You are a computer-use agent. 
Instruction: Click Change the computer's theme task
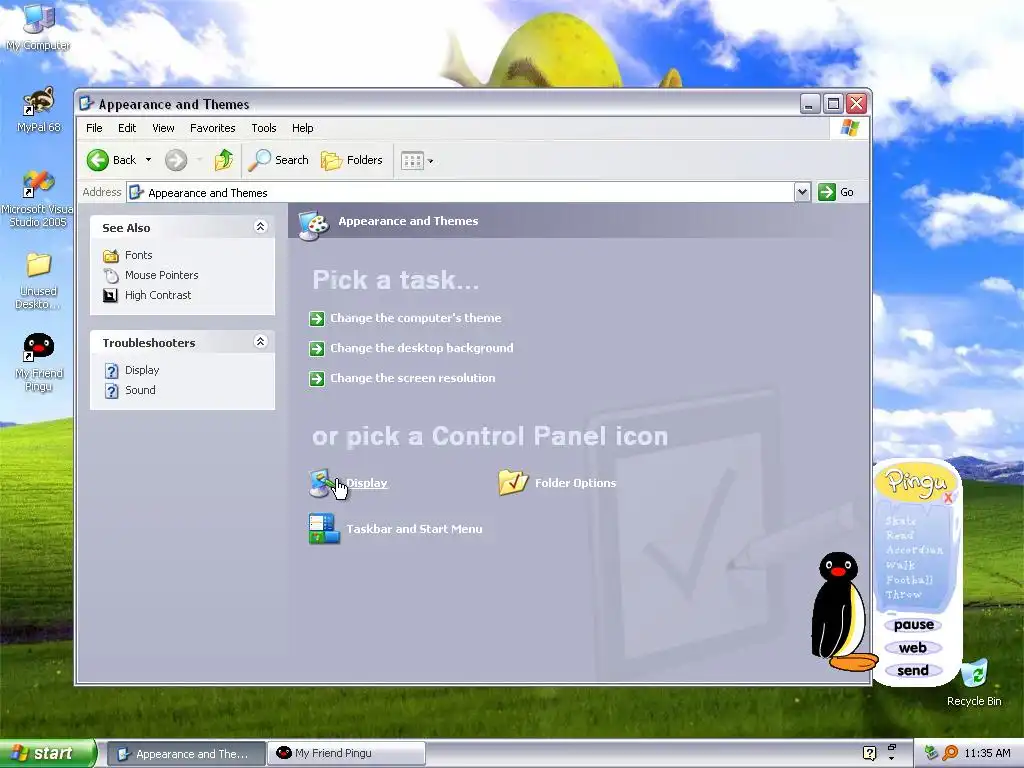(415, 318)
